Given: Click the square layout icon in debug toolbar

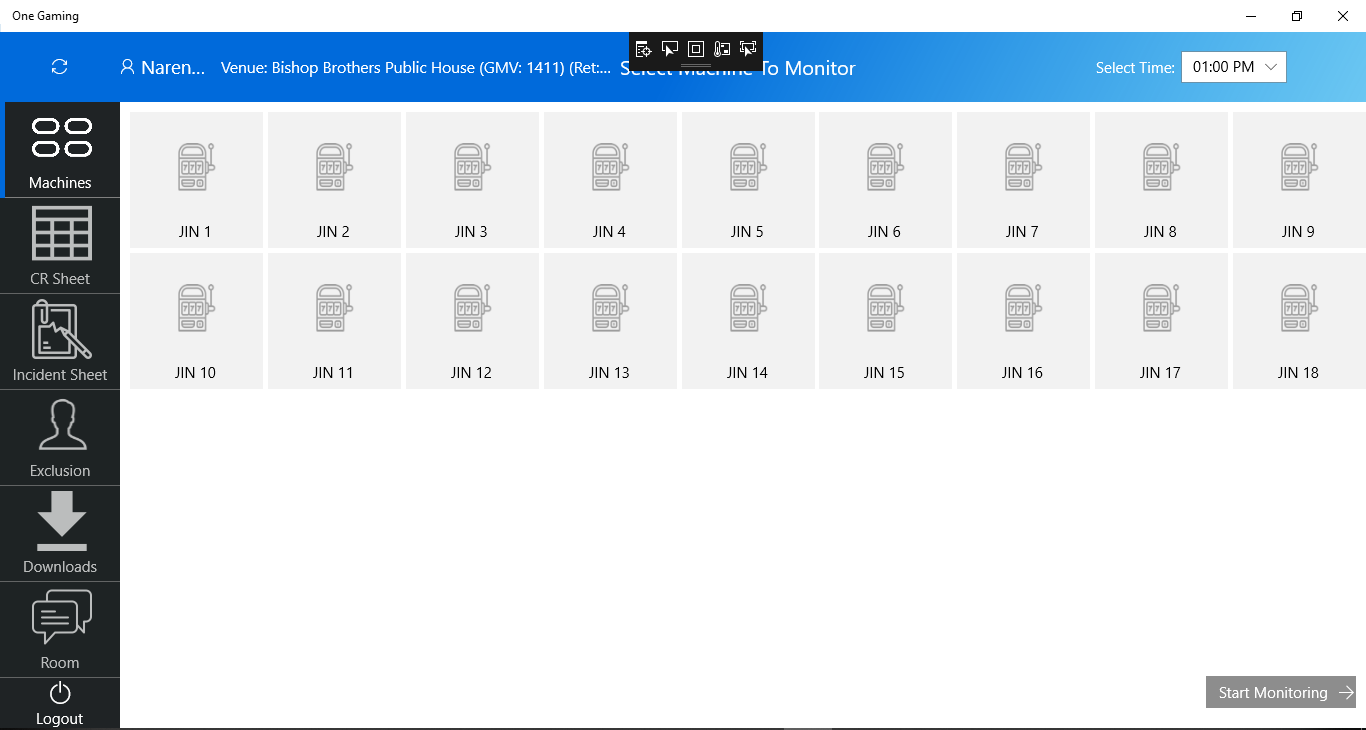Looking at the screenshot, I should click(696, 49).
